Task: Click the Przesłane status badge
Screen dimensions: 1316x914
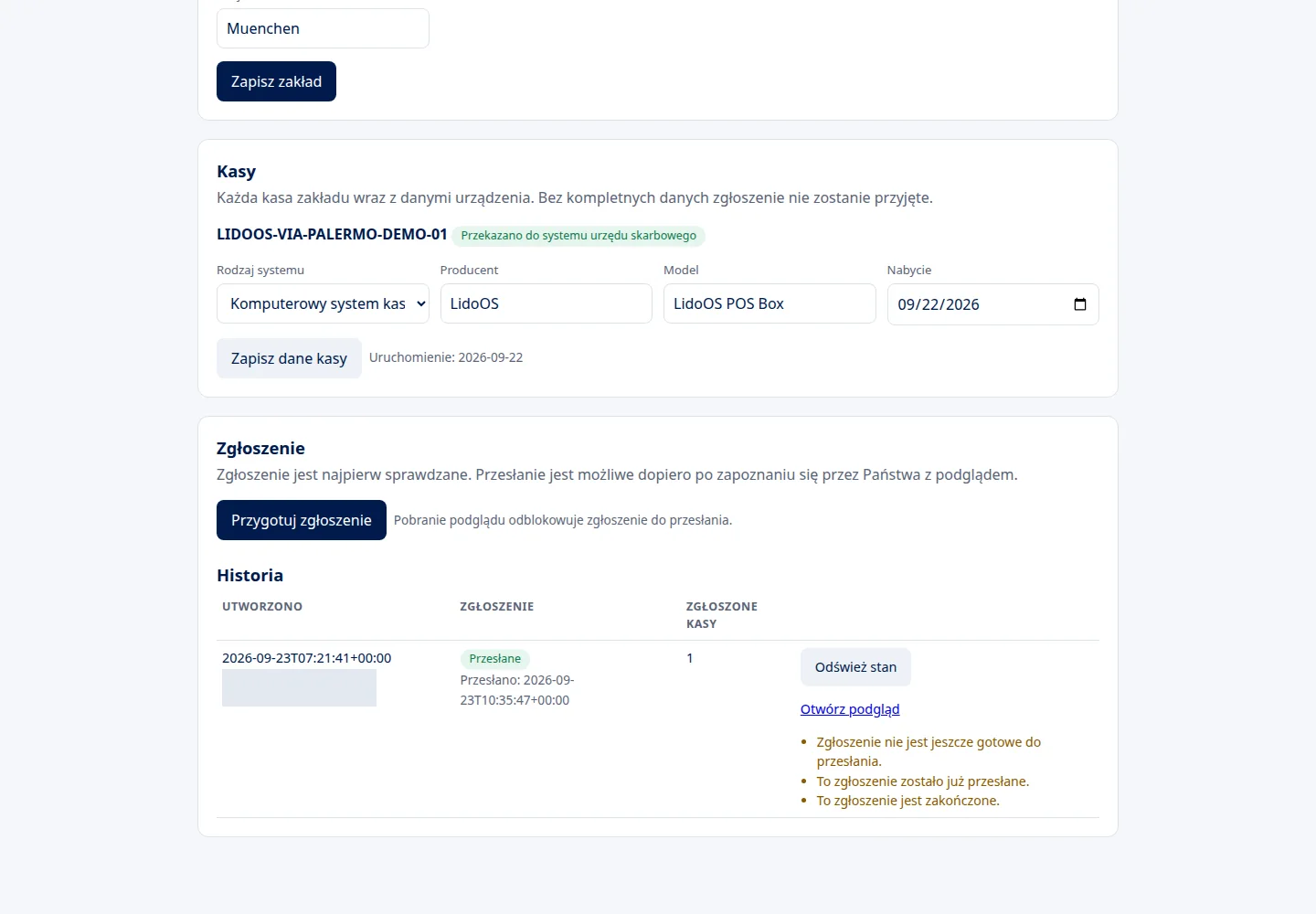Action: click(494, 658)
